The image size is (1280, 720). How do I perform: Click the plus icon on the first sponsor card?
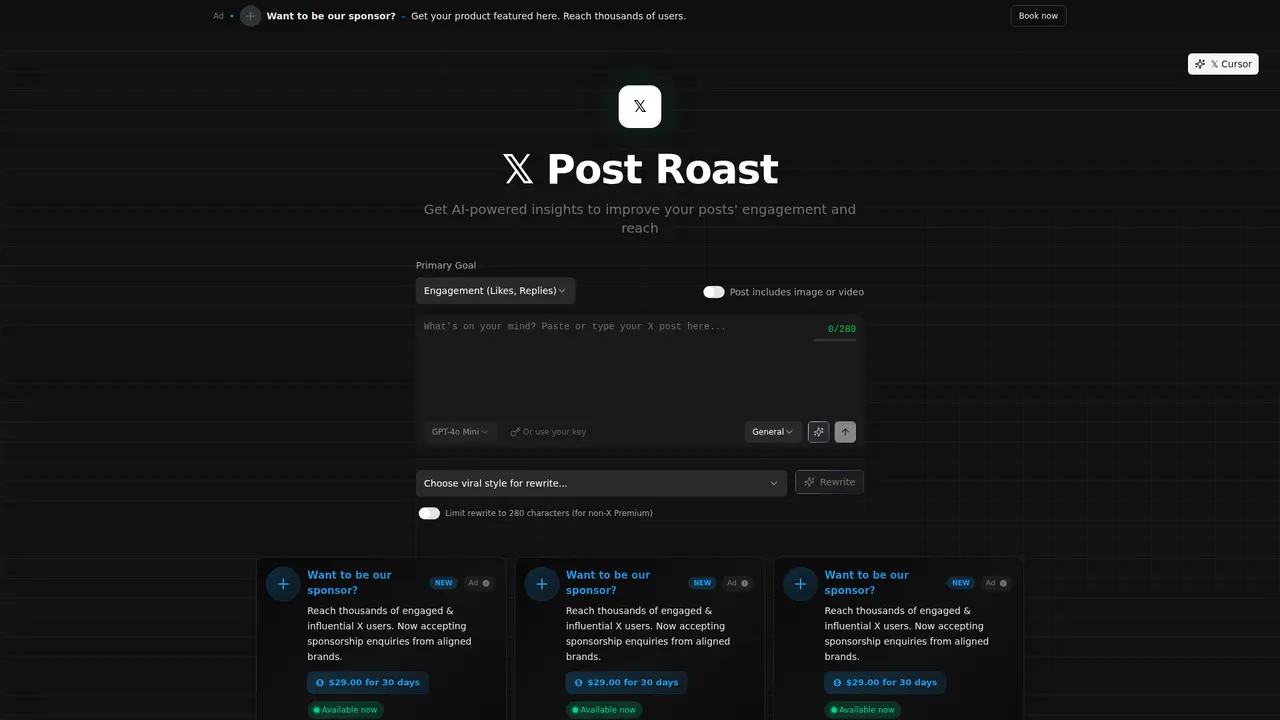pos(283,584)
